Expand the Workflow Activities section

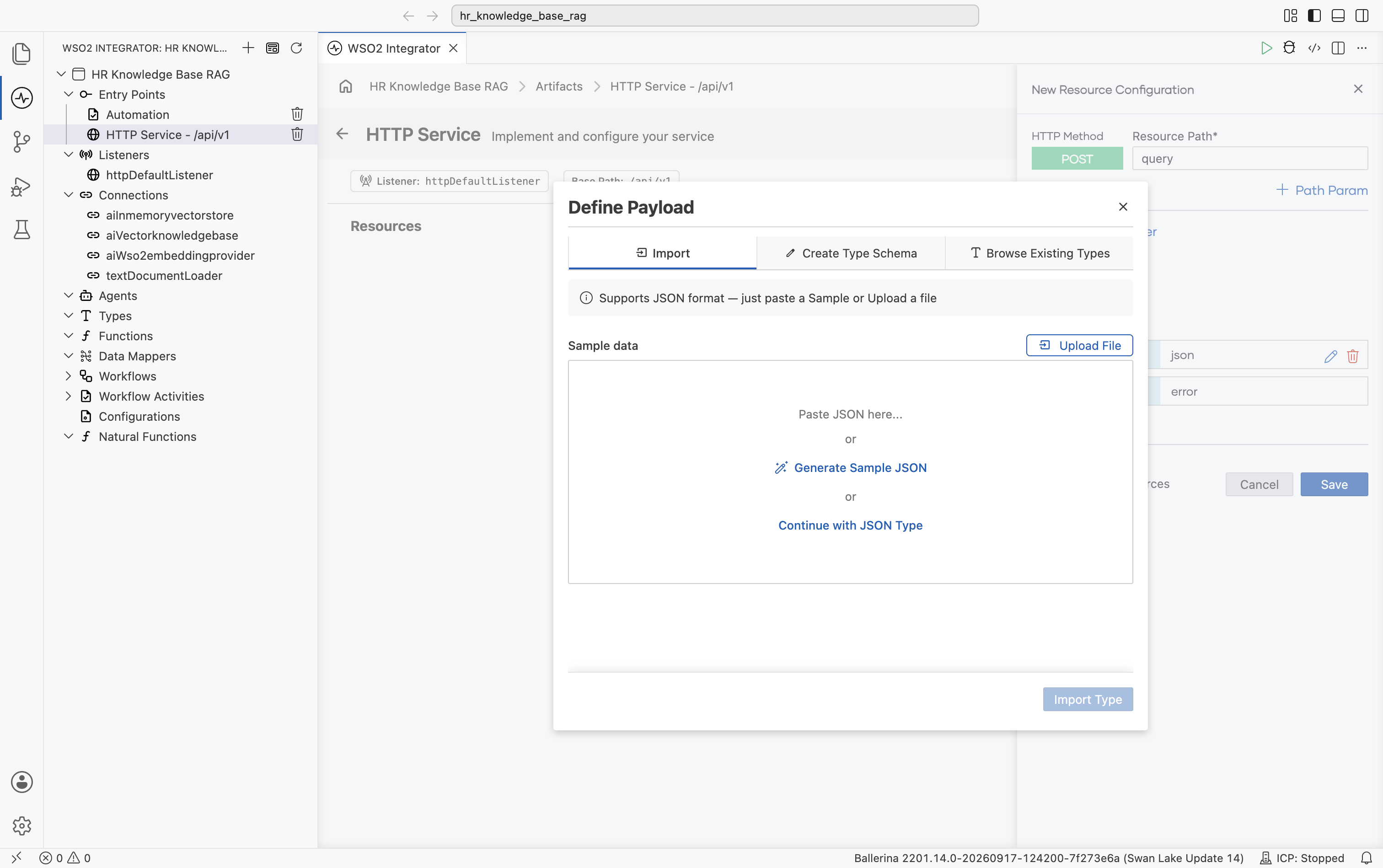(x=68, y=396)
